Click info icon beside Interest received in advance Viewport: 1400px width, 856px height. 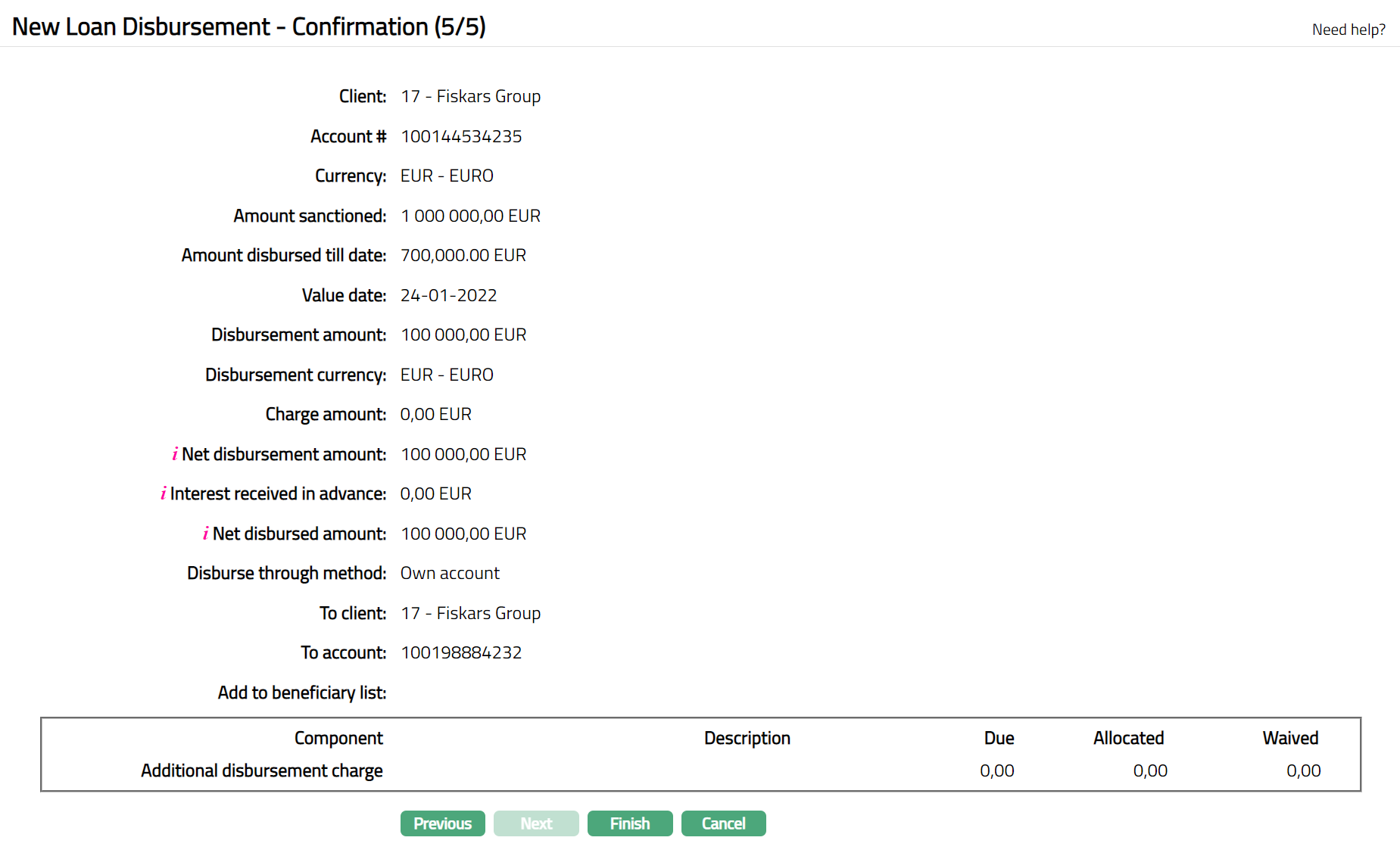click(164, 493)
